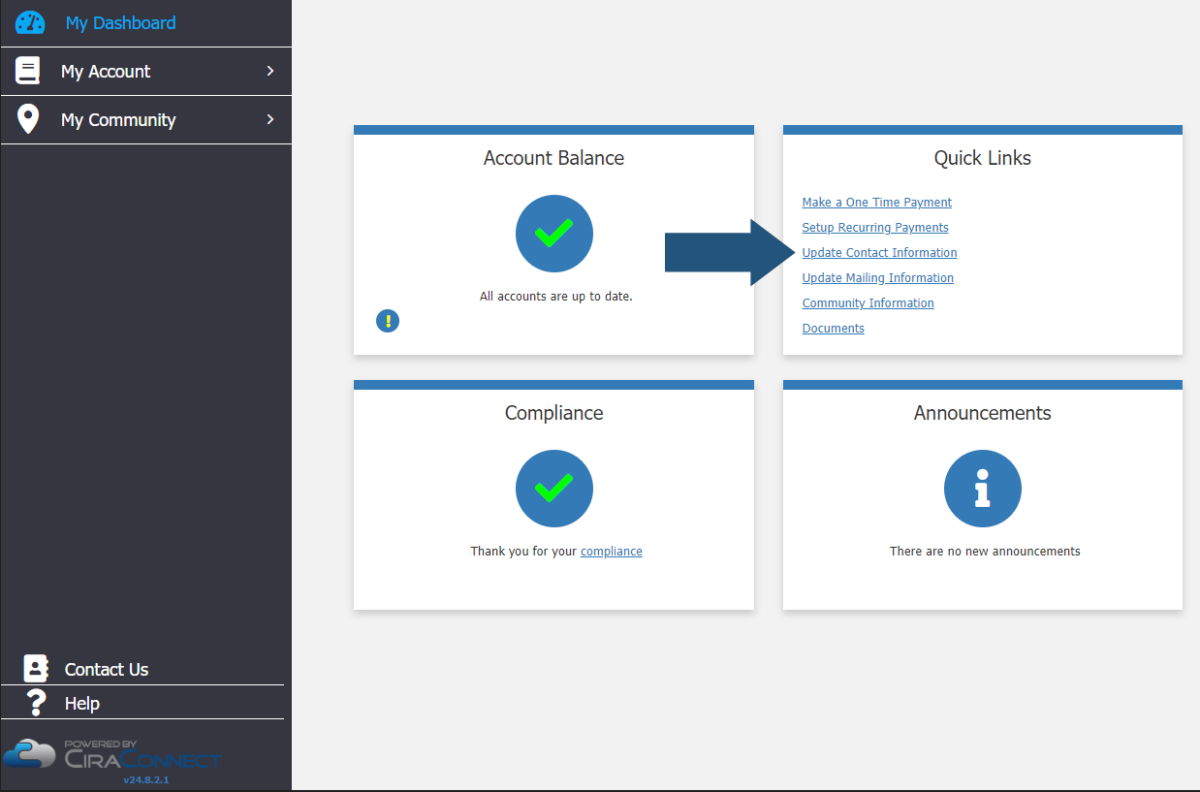Viewport: 1200px width, 792px height.
Task: Click the Account Balance green checkmark icon
Action: (x=554, y=234)
